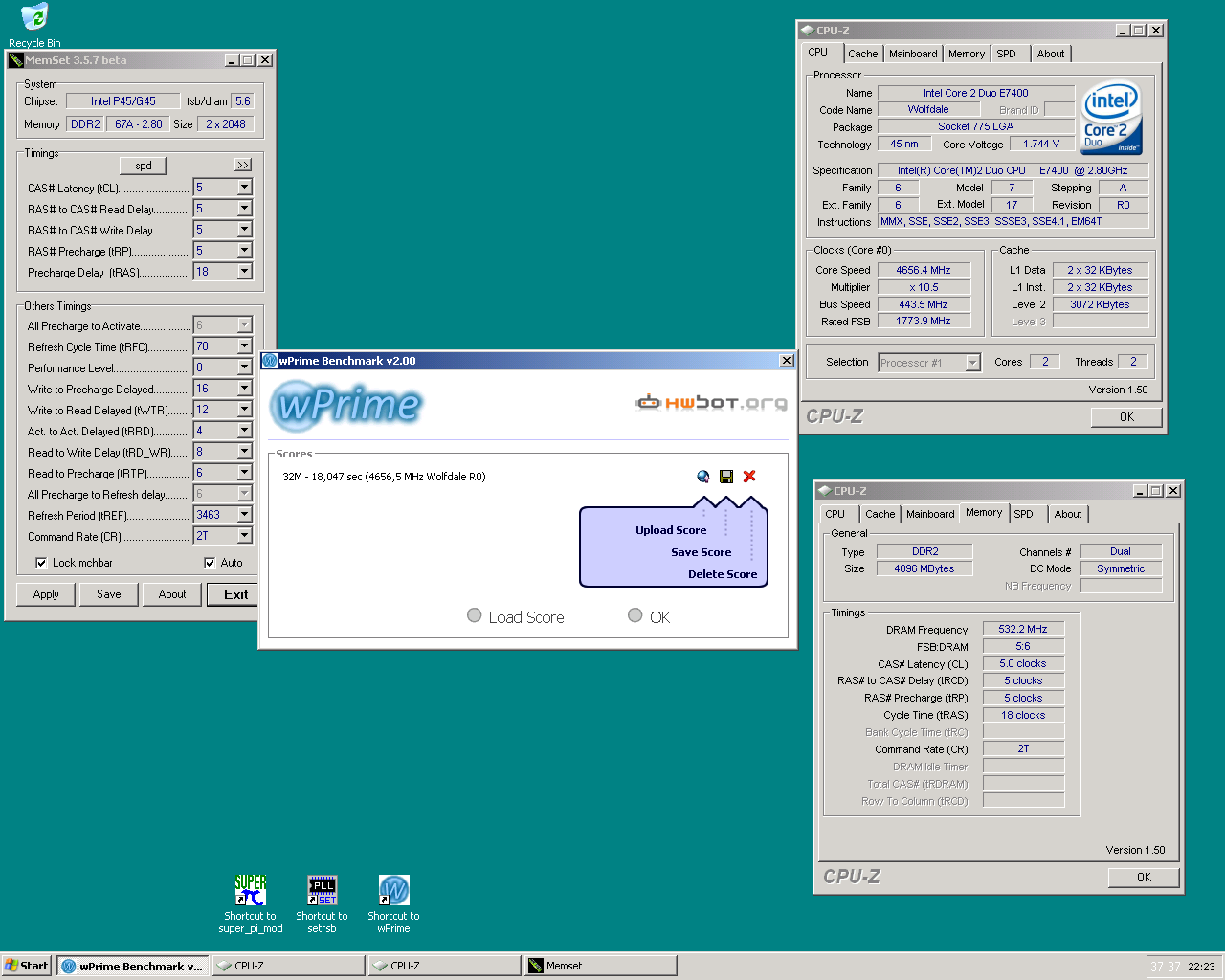The height and width of the screenshot is (980, 1225).
Task: Select the 32M - 18,047 sec score entry
Action: pos(384,477)
